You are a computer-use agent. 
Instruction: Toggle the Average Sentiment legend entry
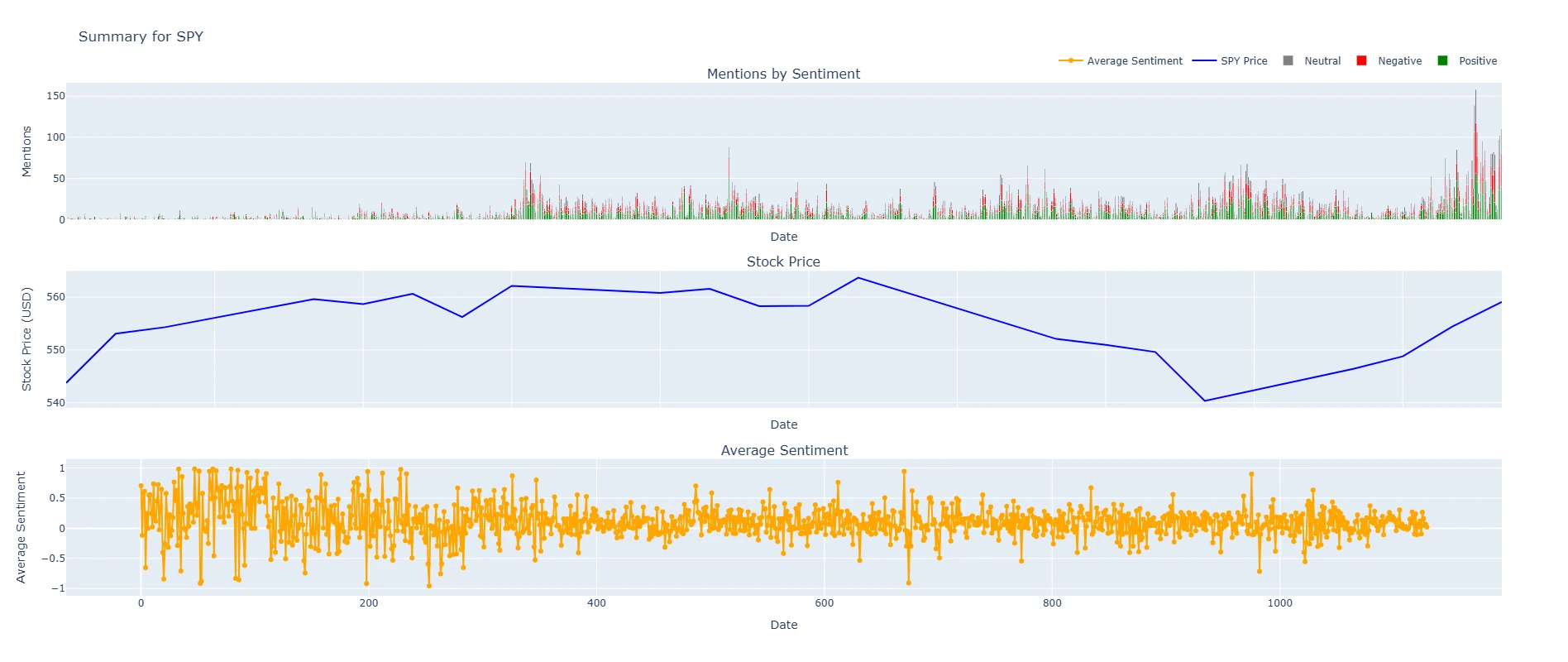click(1121, 60)
